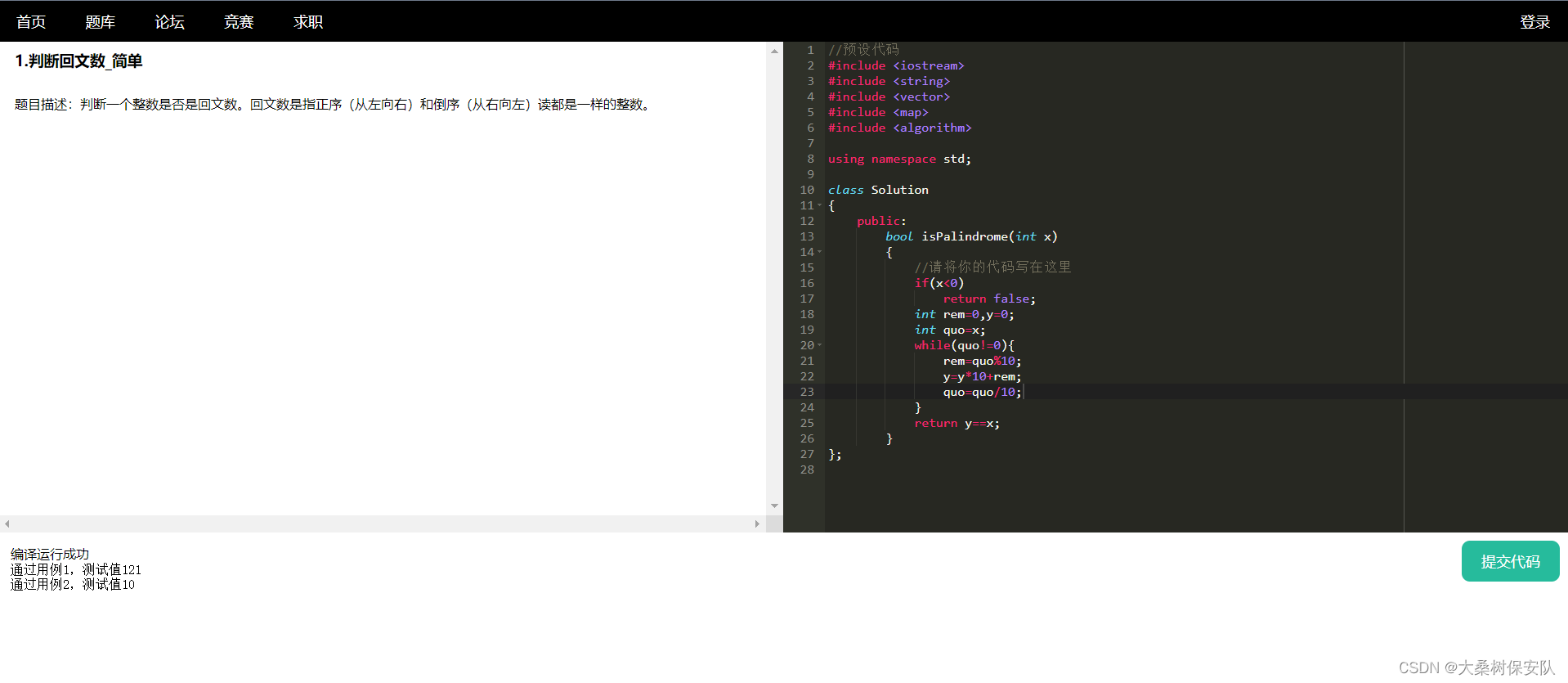Viewport: 1568px width, 683px height.
Task: Click the horizontal scrollbar right arrow
Action: [758, 523]
